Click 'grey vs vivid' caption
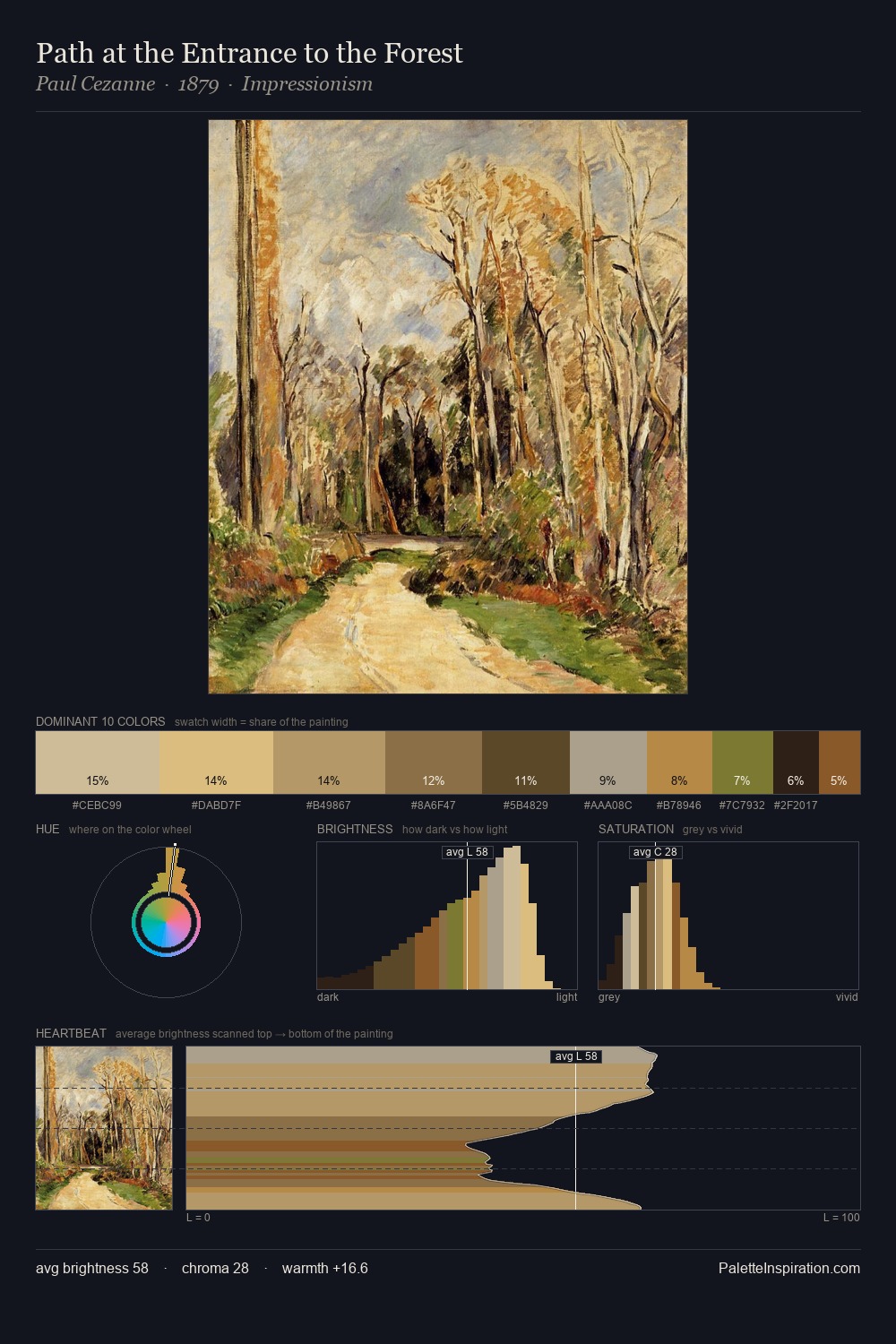Image resolution: width=896 pixels, height=1344 pixels. [712, 830]
